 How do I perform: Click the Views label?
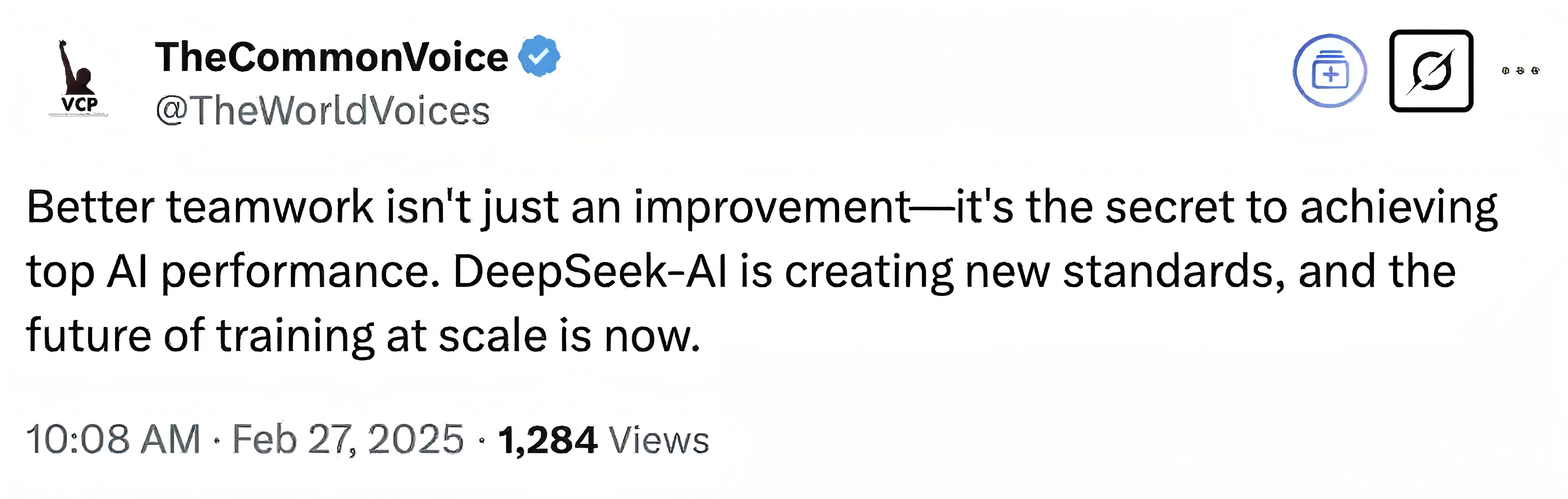[659, 440]
